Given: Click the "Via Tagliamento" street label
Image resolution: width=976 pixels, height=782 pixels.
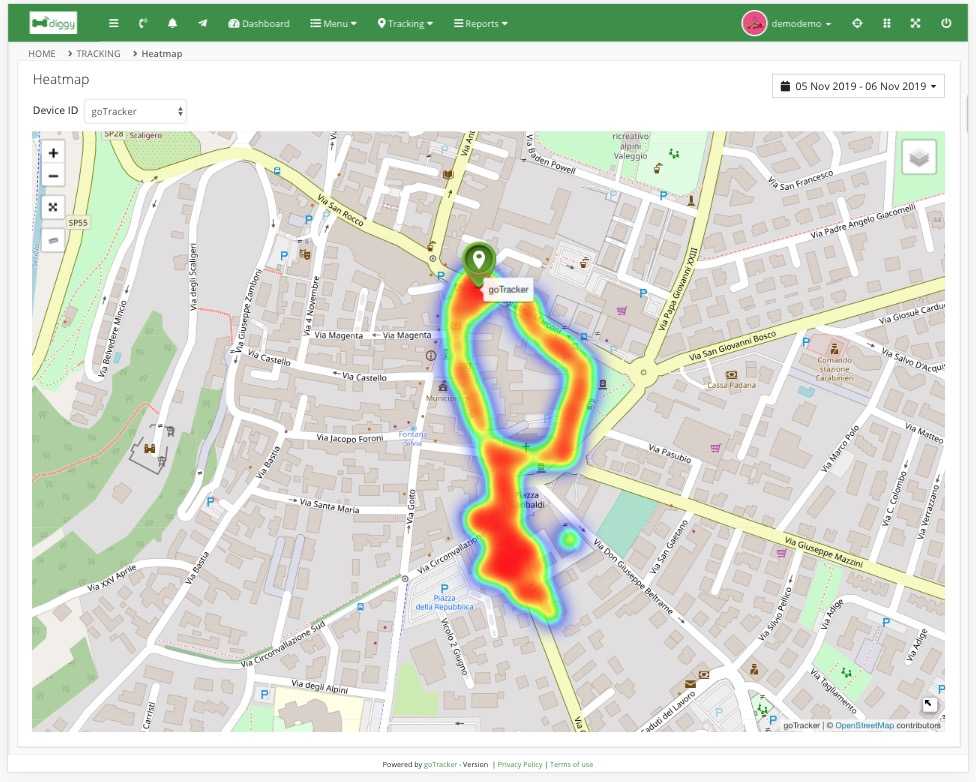Looking at the screenshot, I should [833, 690].
